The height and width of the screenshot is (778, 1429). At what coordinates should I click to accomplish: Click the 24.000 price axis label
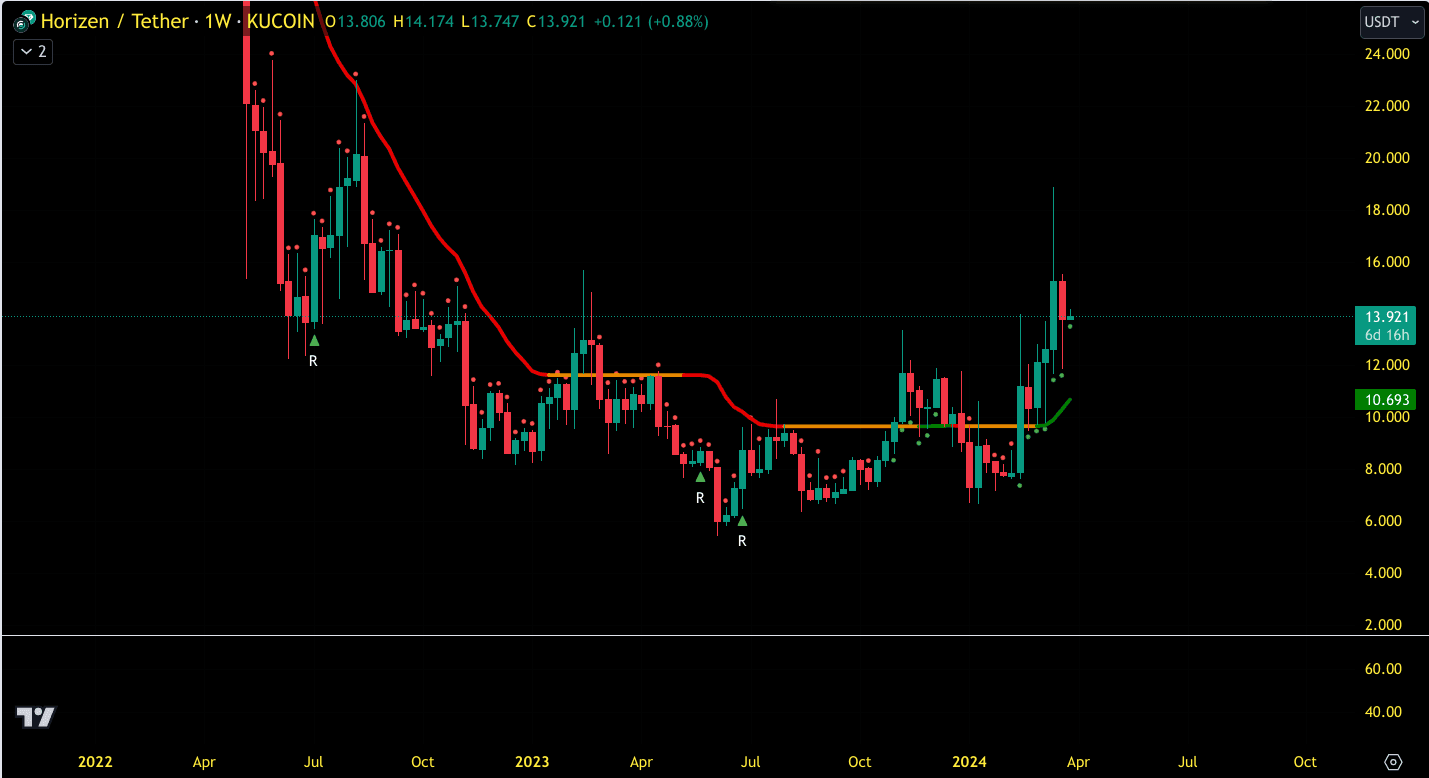1387,53
